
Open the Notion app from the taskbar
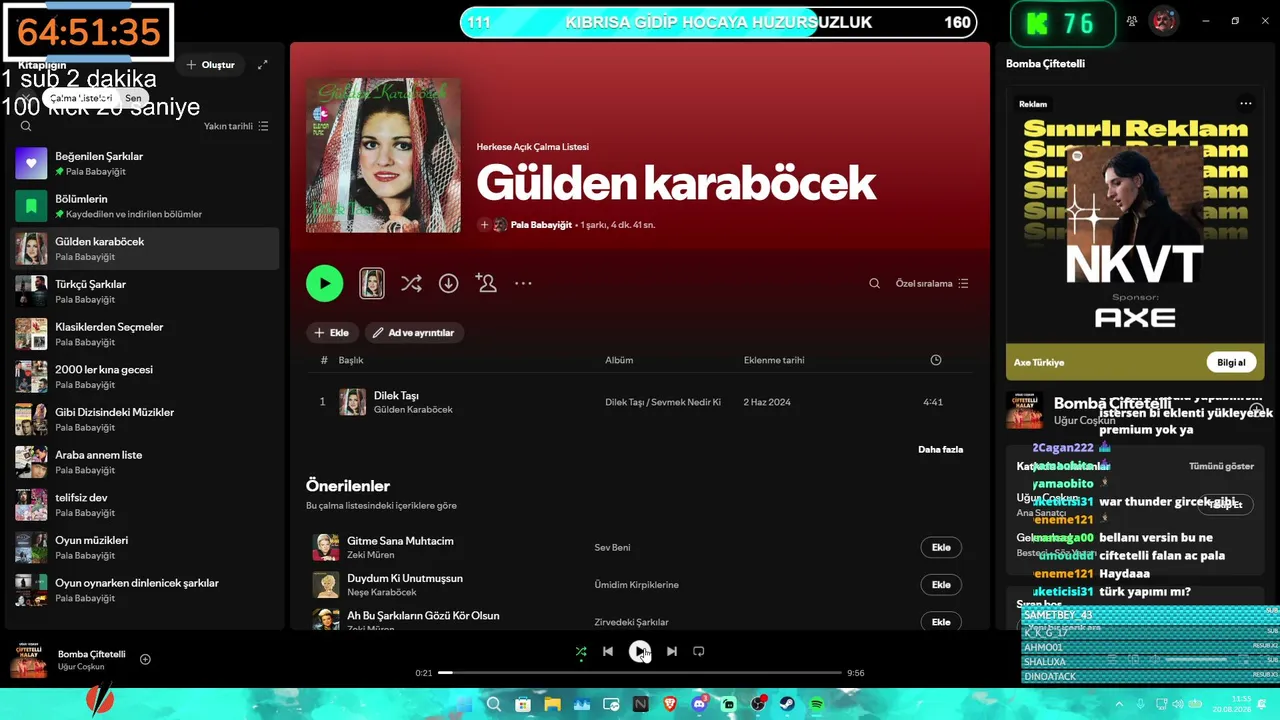tap(641, 704)
